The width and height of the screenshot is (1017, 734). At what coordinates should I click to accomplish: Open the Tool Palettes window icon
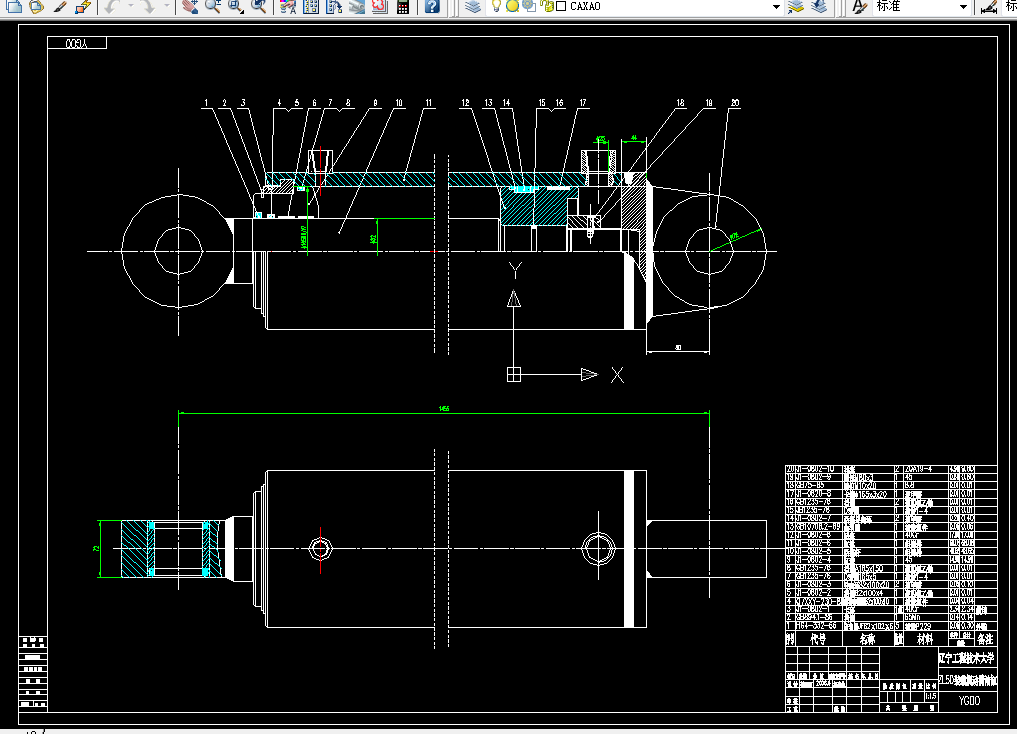click(x=334, y=6)
